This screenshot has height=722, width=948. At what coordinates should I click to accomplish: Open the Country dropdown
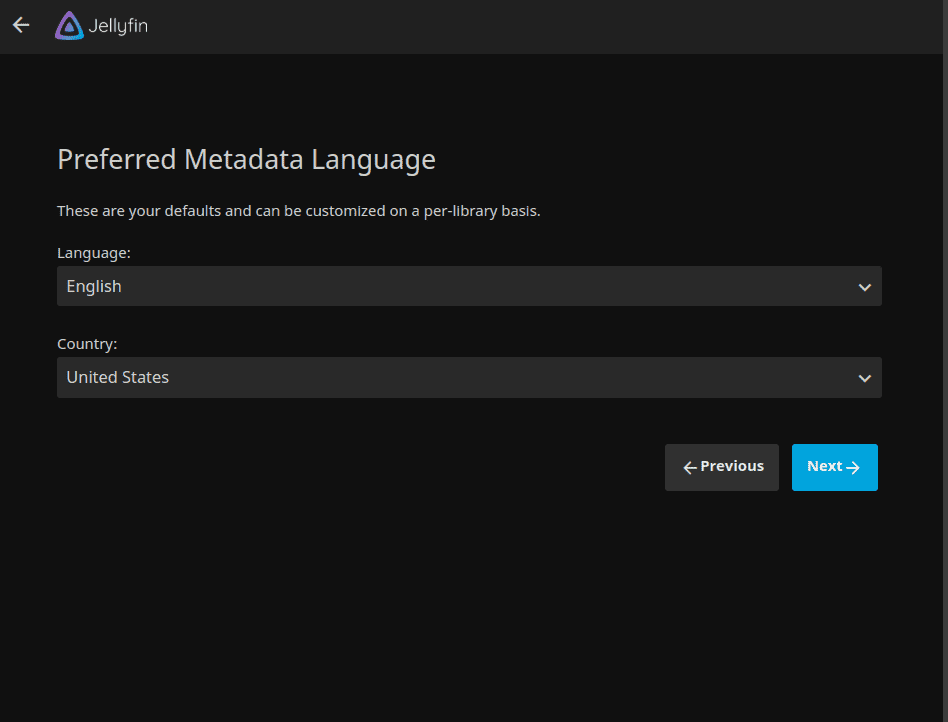pos(469,377)
